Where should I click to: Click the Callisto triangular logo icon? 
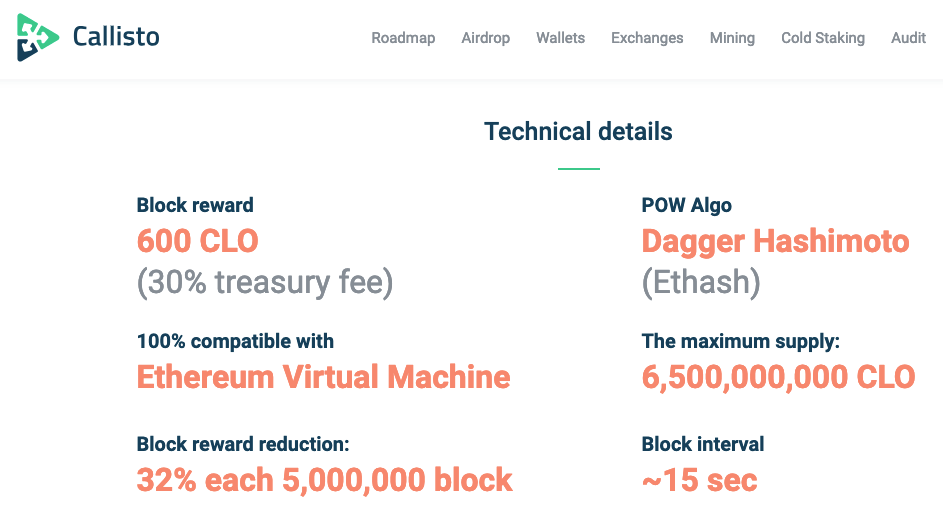click(38, 38)
